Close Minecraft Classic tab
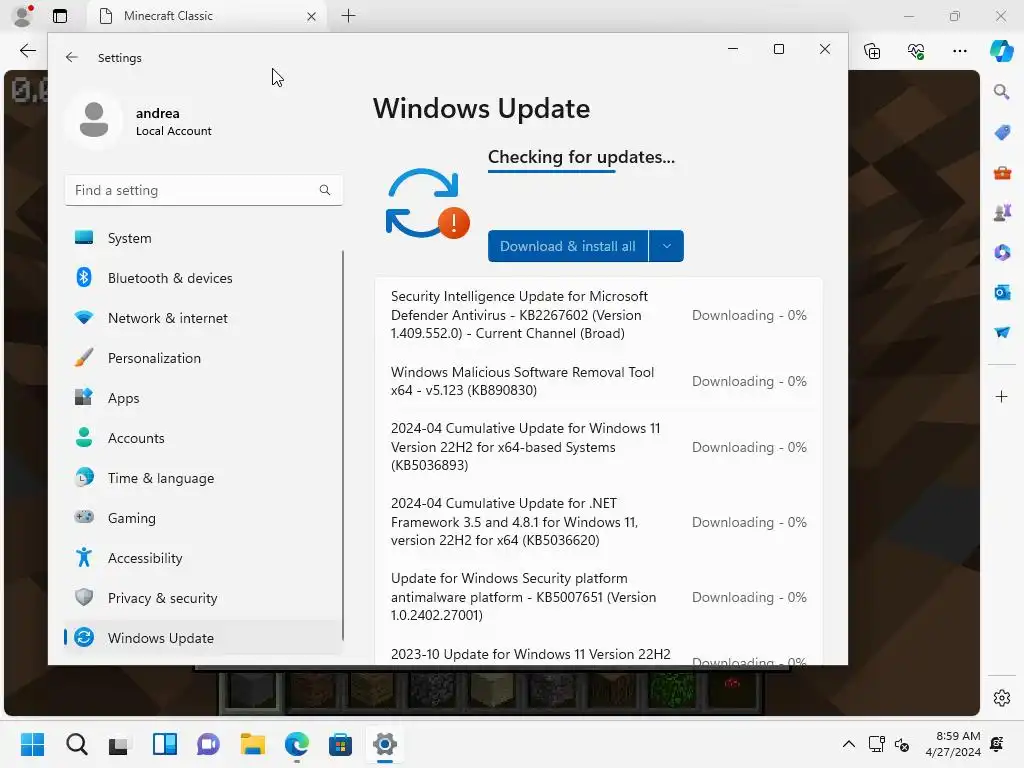 312,16
